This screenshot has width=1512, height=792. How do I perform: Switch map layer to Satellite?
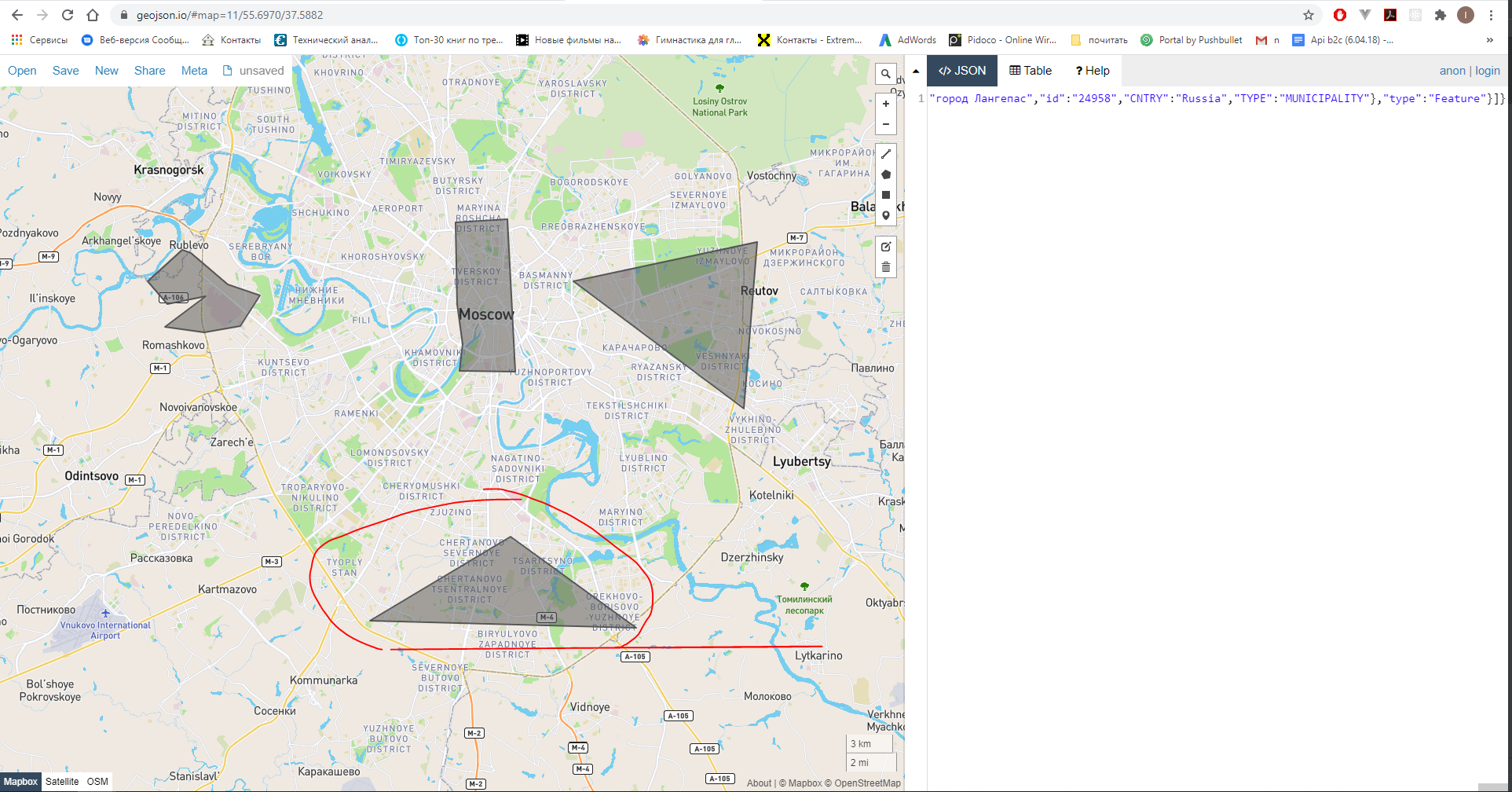coord(62,782)
